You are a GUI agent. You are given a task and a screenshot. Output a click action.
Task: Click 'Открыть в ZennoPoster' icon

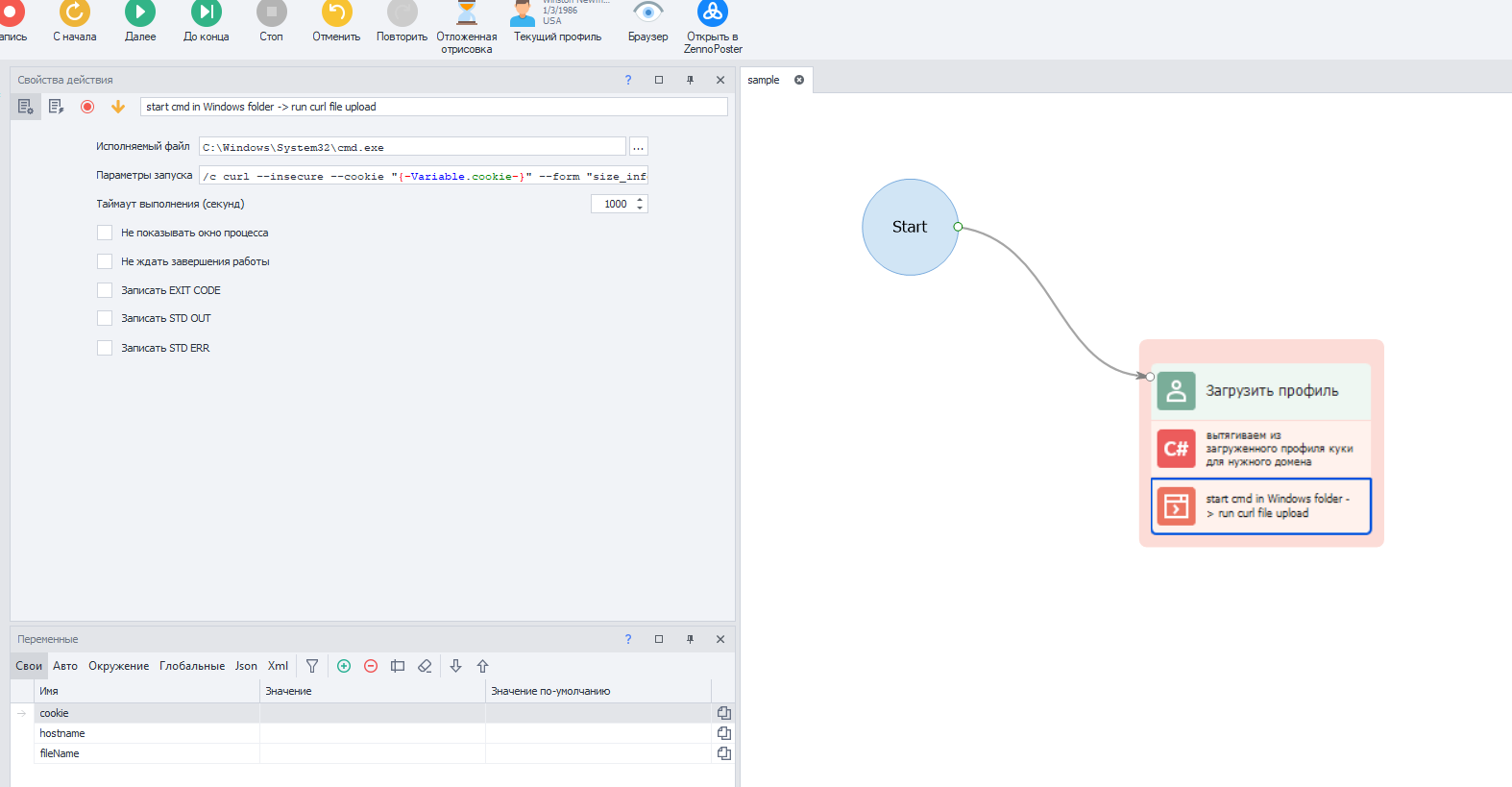pyautogui.click(x=713, y=13)
